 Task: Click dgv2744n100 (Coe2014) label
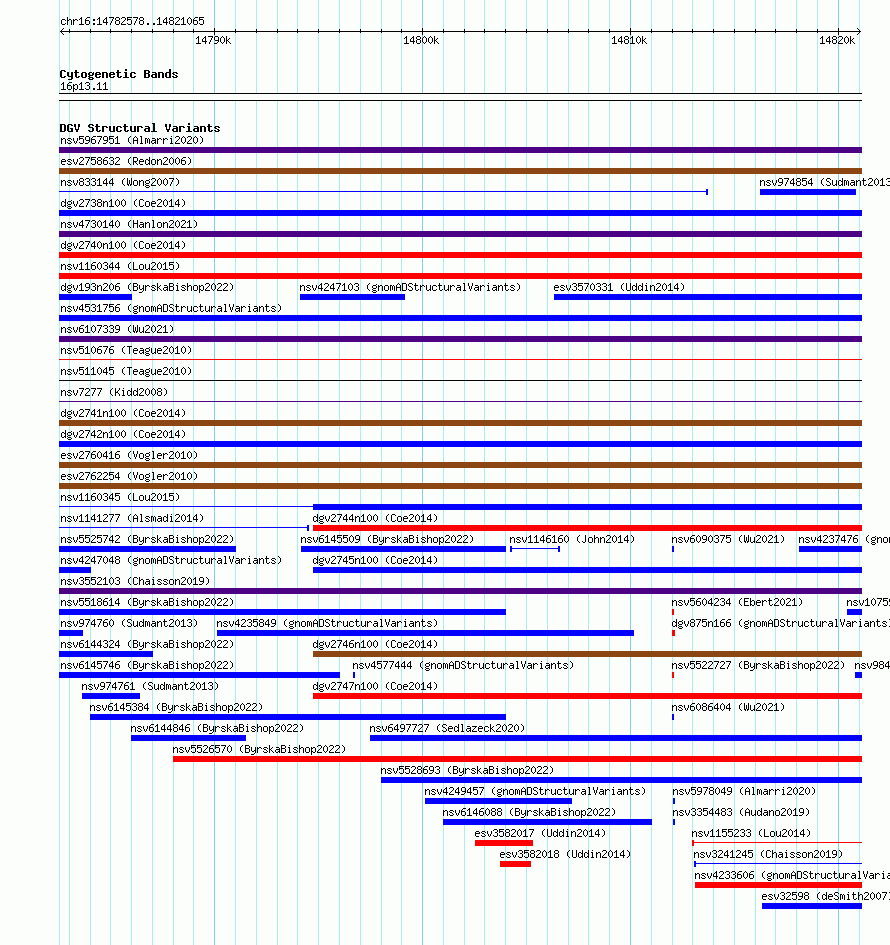click(375, 518)
